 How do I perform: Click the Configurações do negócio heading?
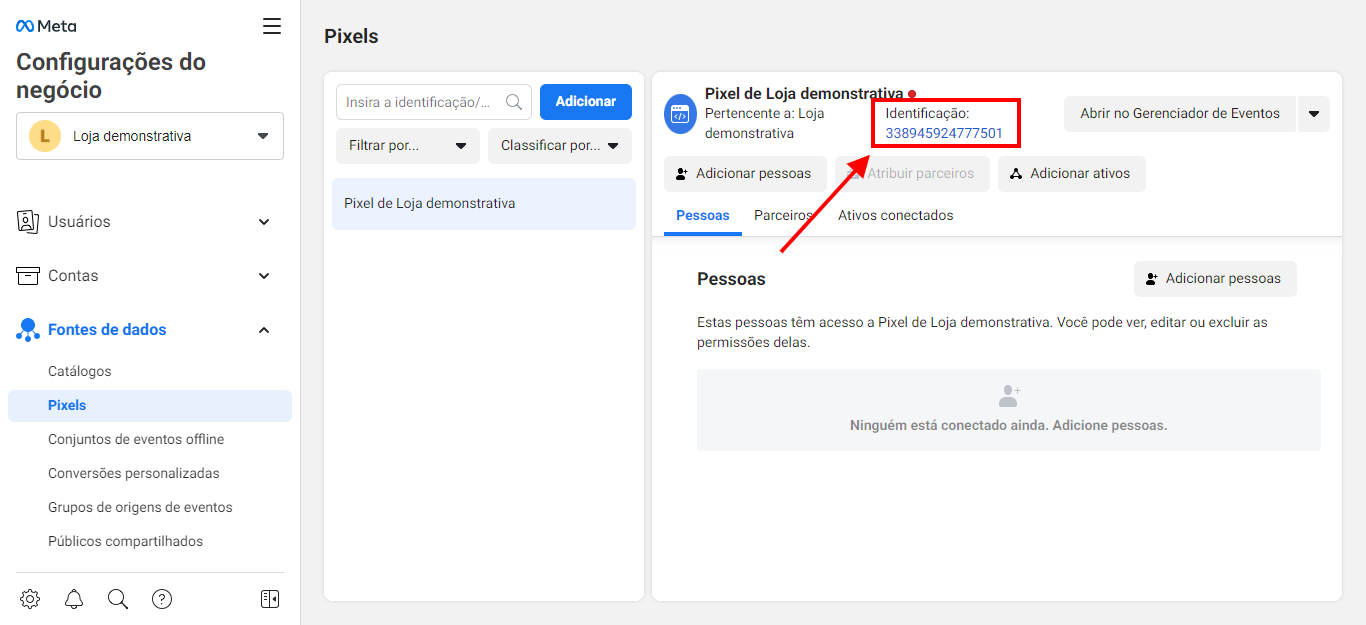coord(111,76)
